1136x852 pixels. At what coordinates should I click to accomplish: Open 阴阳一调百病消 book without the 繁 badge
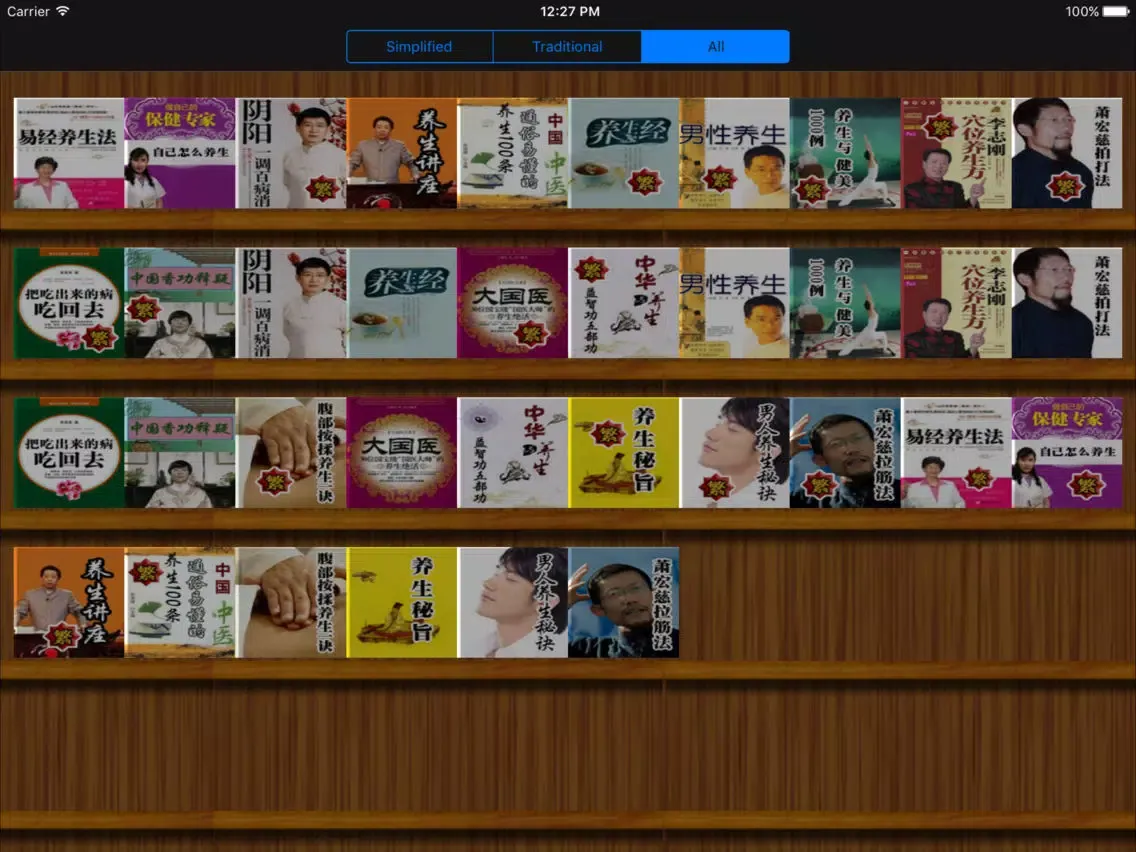click(291, 303)
